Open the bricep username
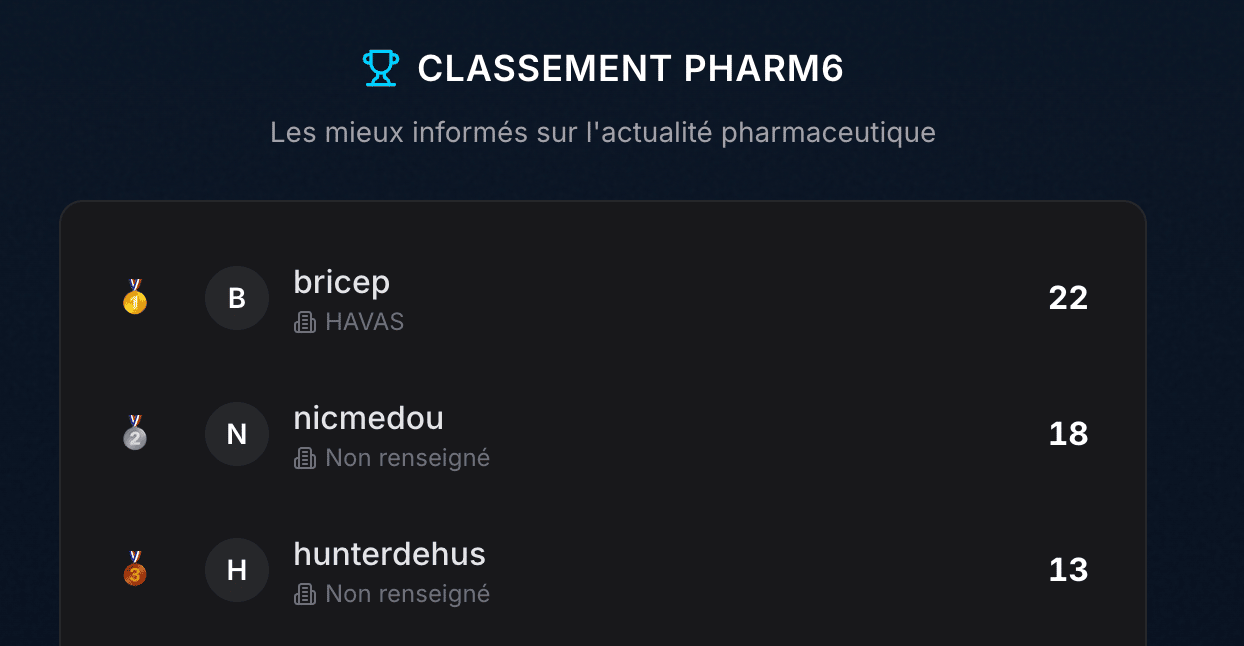This screenshot has height=646, width=1244. [342, 282]
